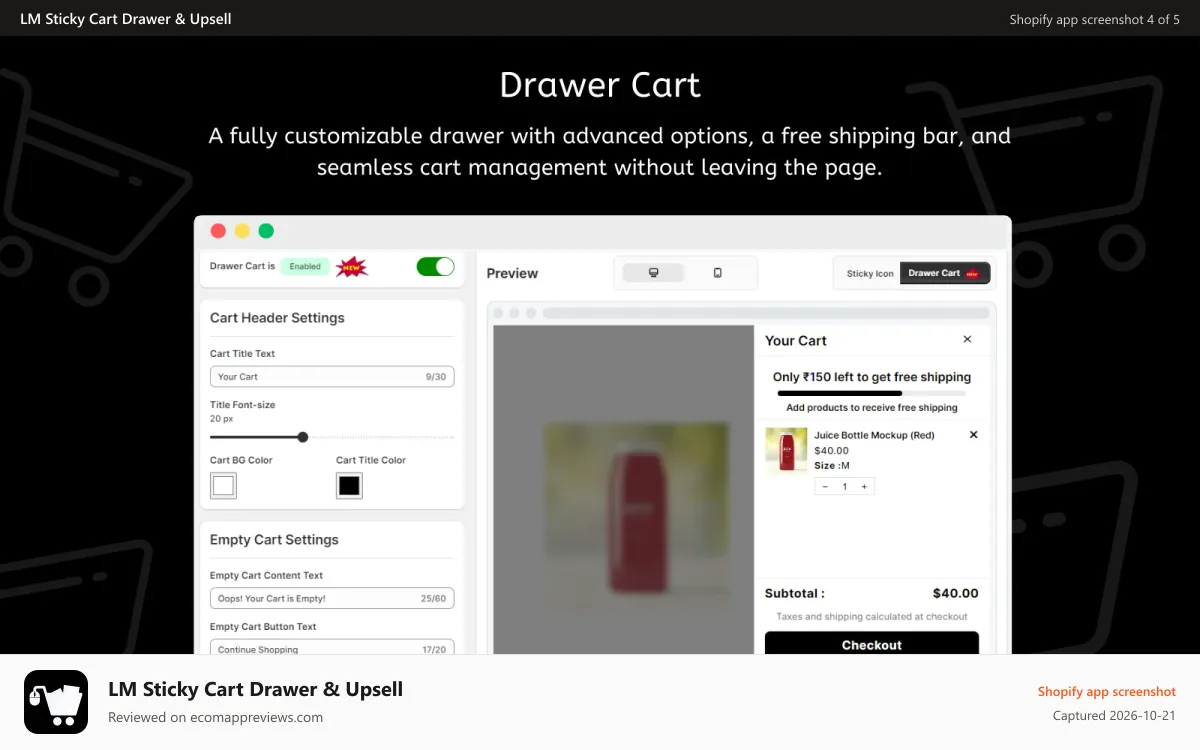Click the Empty Cart Content Text field
1200x750 pixels.
coord(332,598)
